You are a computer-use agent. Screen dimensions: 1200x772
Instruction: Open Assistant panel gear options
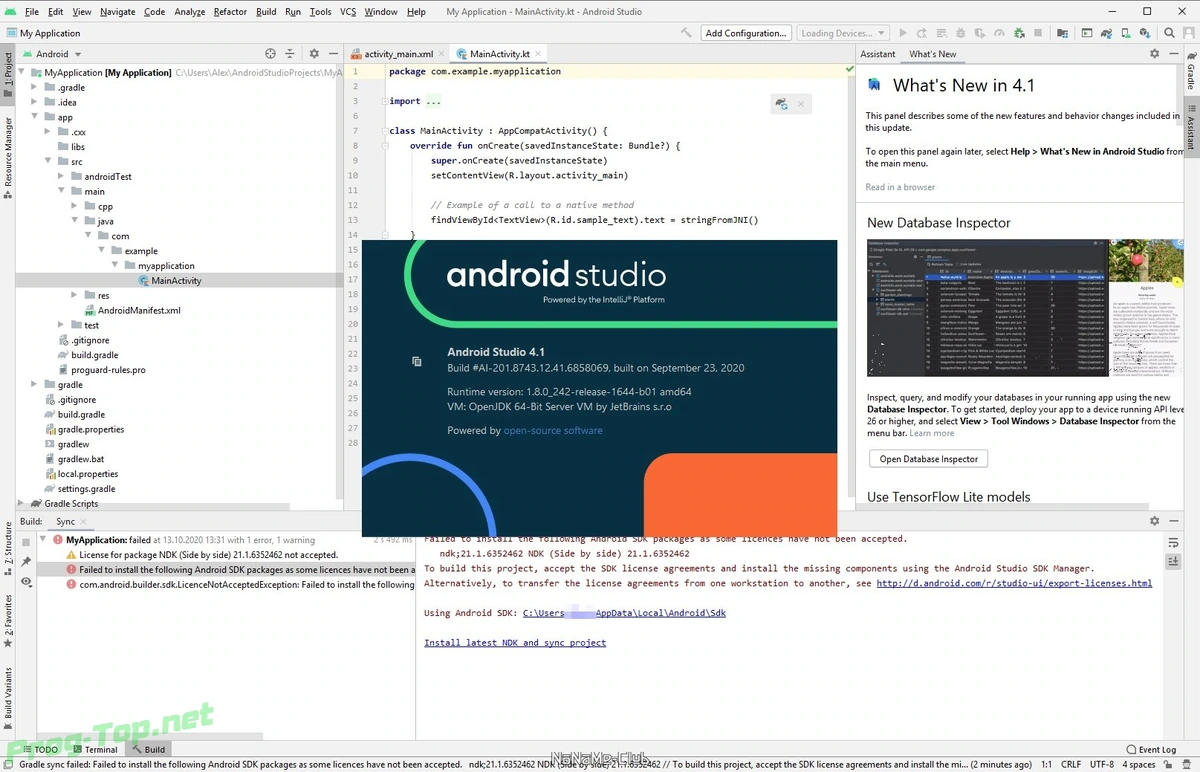coord(1154,53)
